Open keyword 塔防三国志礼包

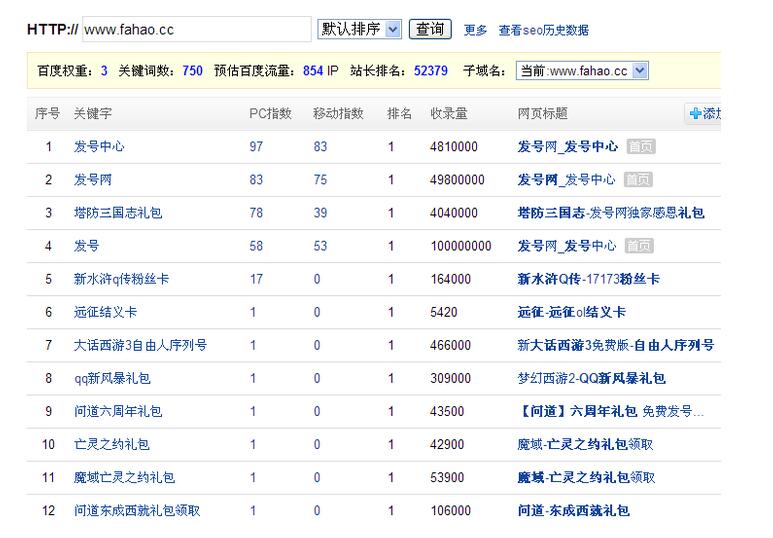click(117, 213)
